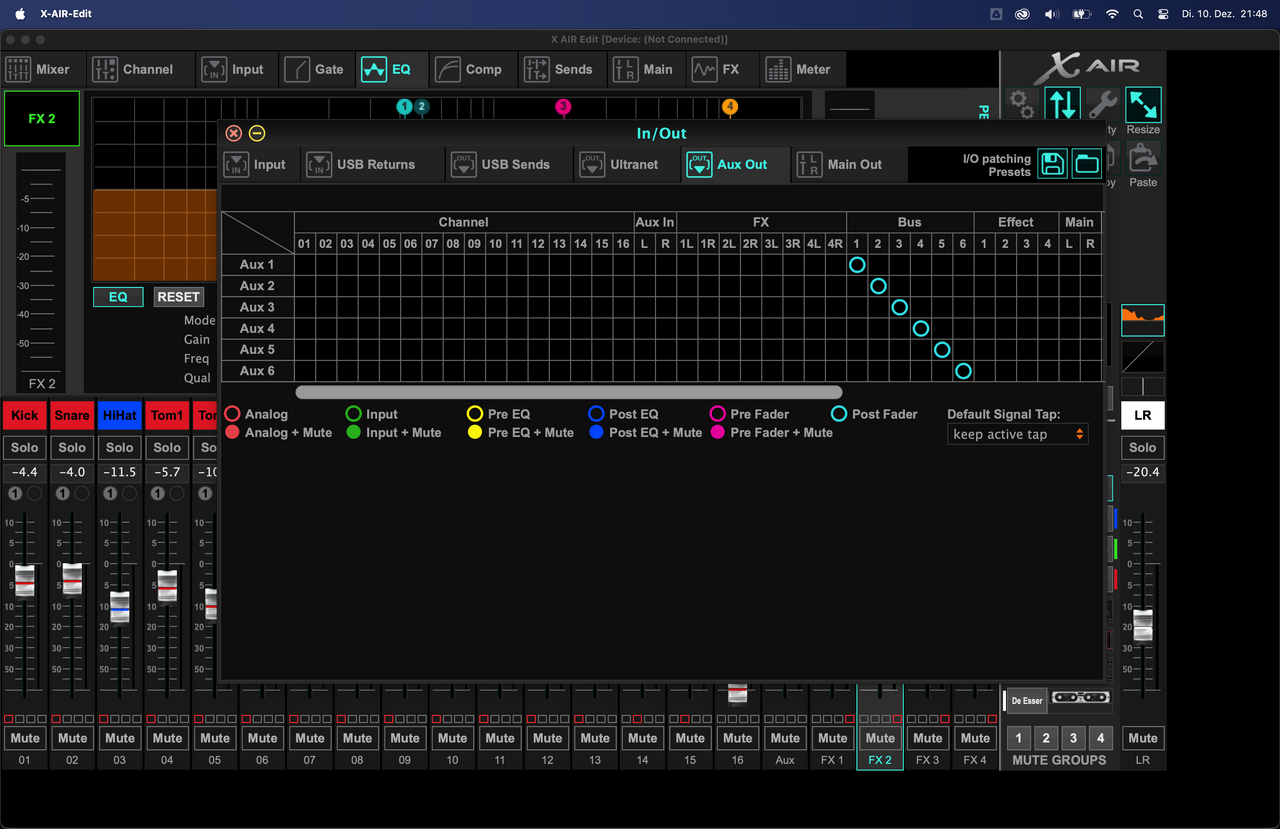
Task: Select EQ band 3 marker
Action: click(563, 106)
